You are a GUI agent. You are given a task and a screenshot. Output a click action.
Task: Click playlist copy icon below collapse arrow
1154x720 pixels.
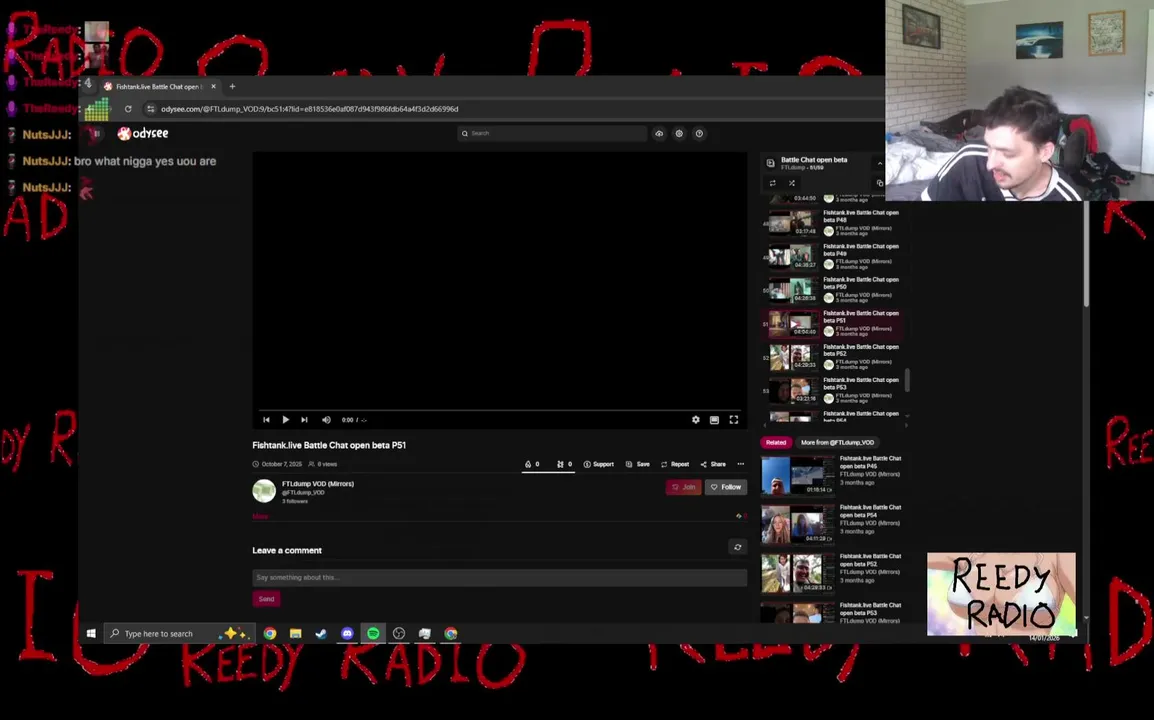point(879,183)
